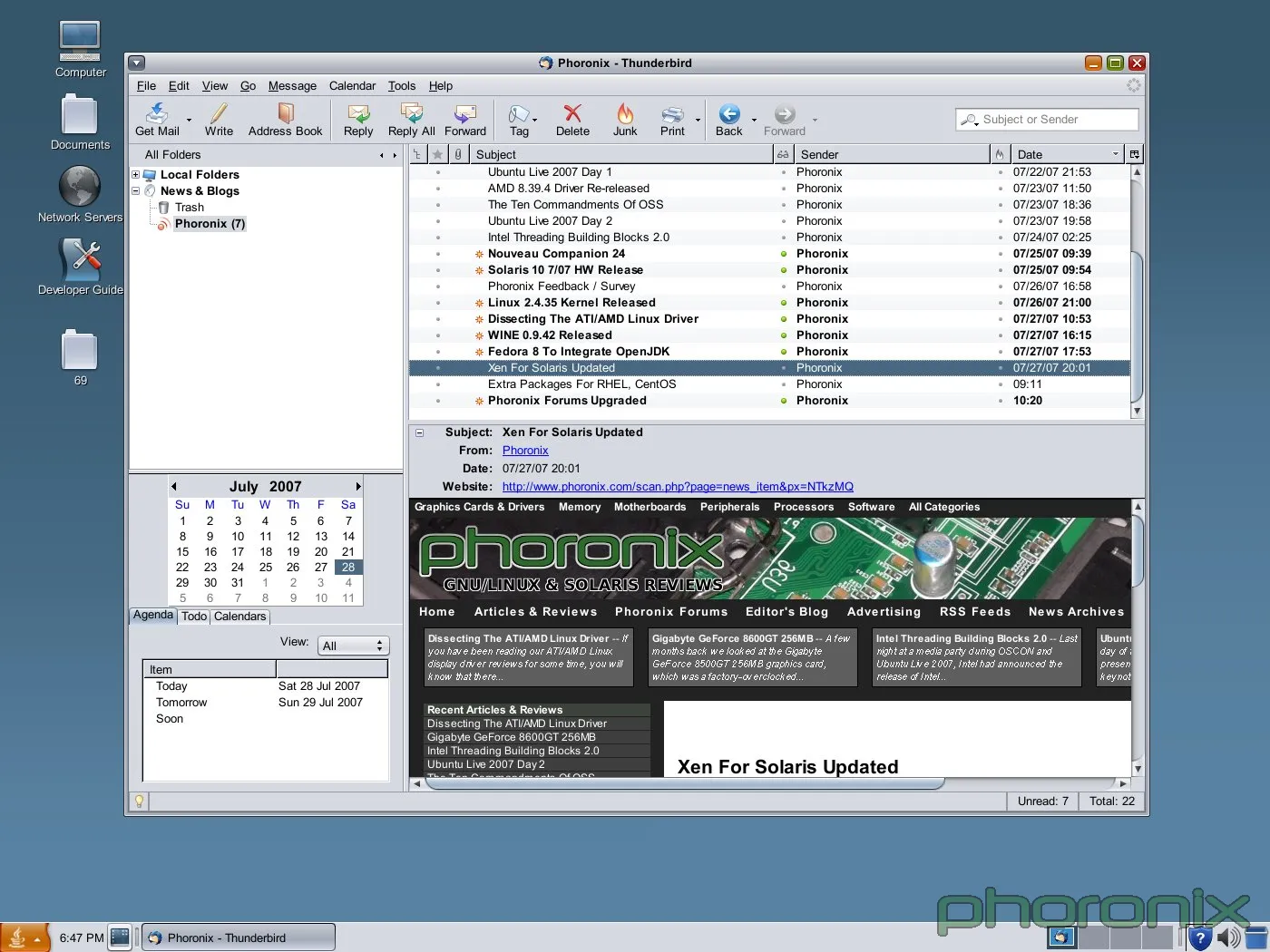
Task: Toggle read status of Nouveau Companion 24
Action: click(784, 254)
